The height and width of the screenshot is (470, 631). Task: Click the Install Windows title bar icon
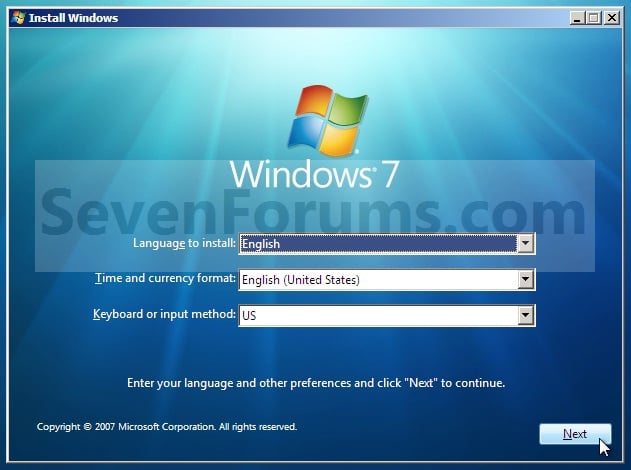(19, 18)
